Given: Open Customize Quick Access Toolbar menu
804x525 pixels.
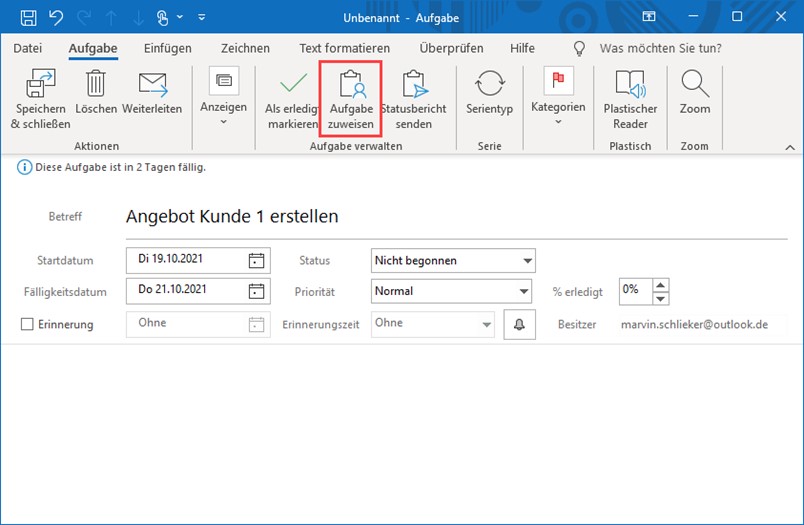Looking at the screenshot, I should [202, 17].
